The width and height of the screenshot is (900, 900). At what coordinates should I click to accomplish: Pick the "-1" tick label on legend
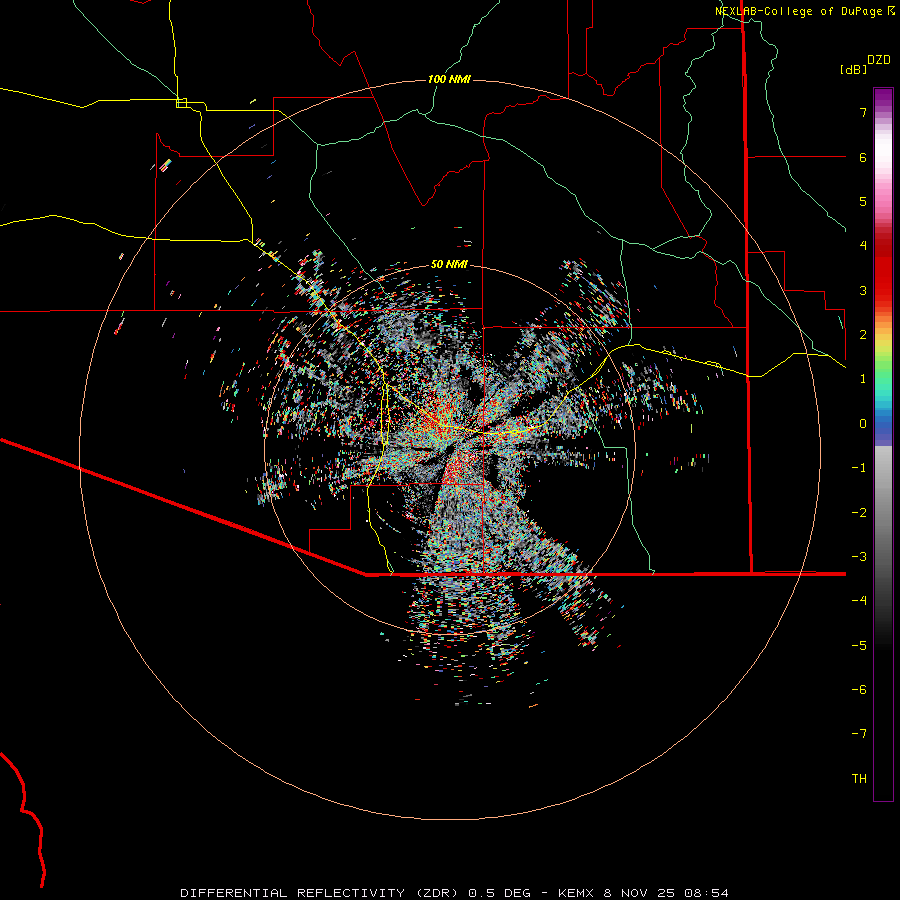[859, 468]
